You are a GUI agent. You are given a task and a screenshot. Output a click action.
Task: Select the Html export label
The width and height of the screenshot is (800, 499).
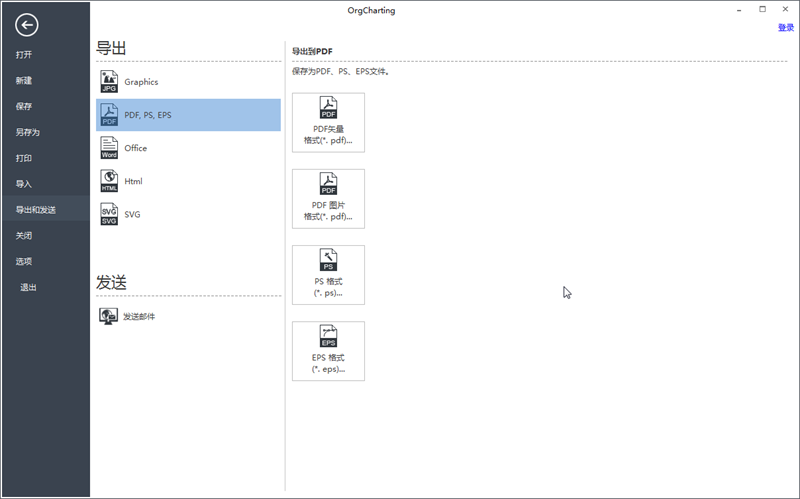point(134,181)
